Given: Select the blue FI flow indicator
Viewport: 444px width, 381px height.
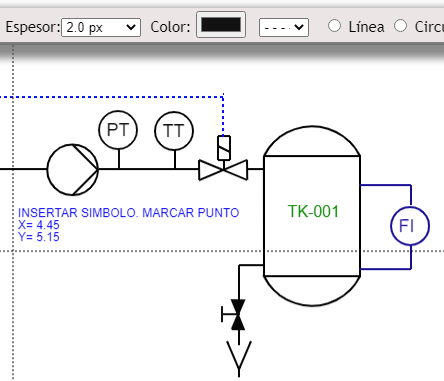Looking at the screenshot, I should coord(410,226).
